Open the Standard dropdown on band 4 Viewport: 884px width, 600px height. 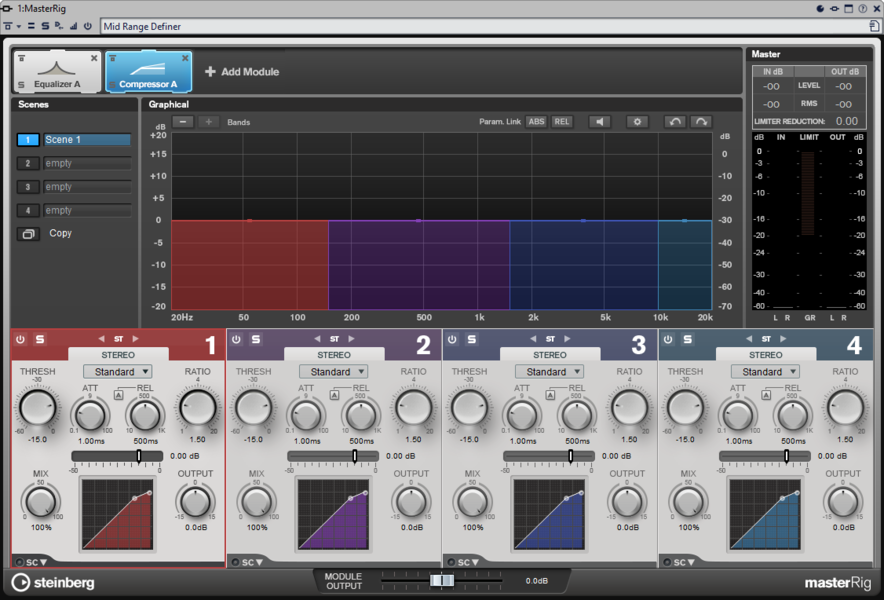pos(765,372)
